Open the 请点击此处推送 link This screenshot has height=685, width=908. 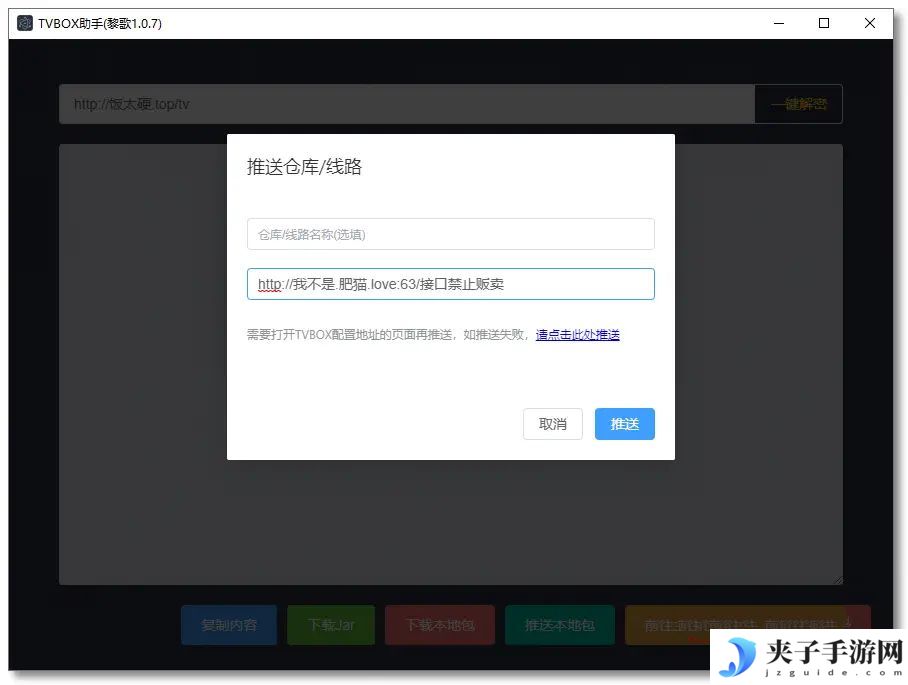[x=577, y=335]
